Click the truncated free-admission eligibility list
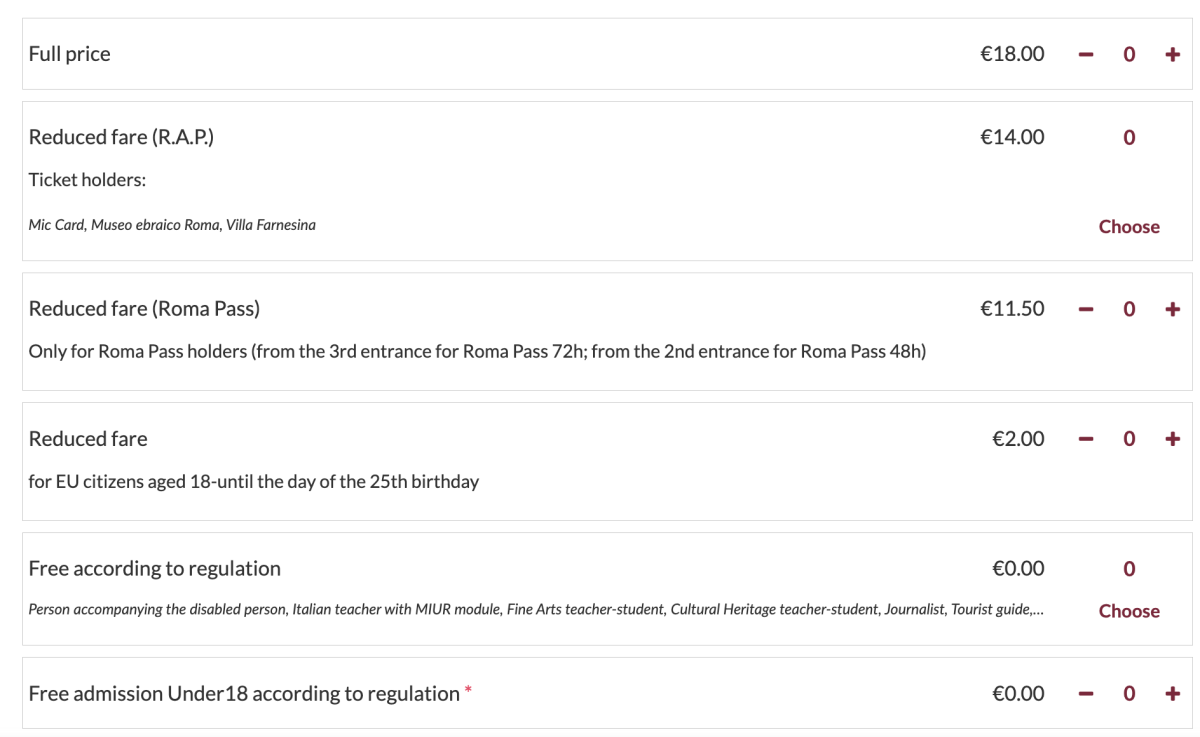 536,609
